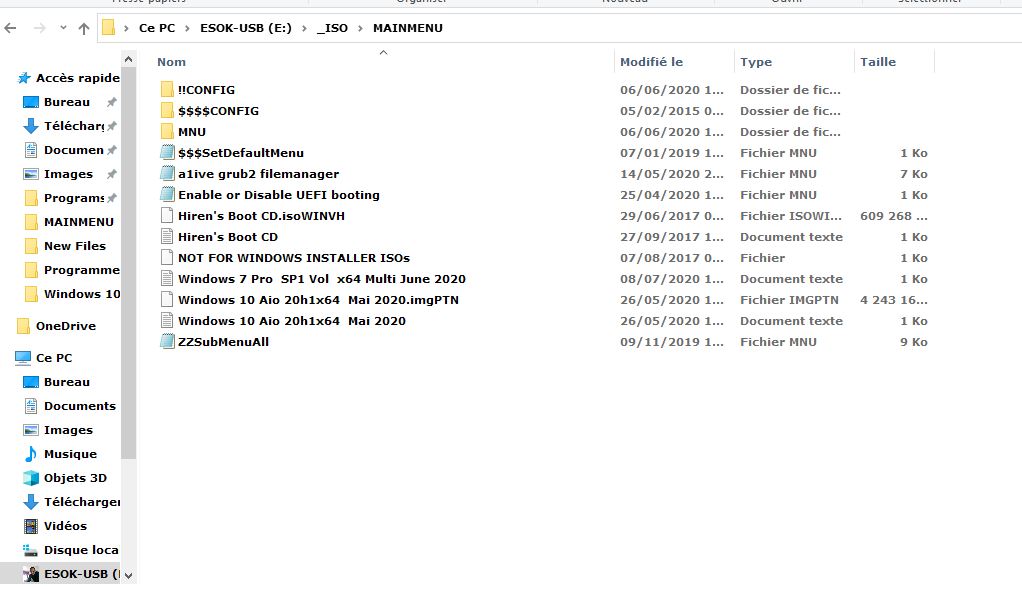The image size is (1022, 589).
Task: Select the '!!CONFIG' folder icon
Action: click(x=167, y=89)
